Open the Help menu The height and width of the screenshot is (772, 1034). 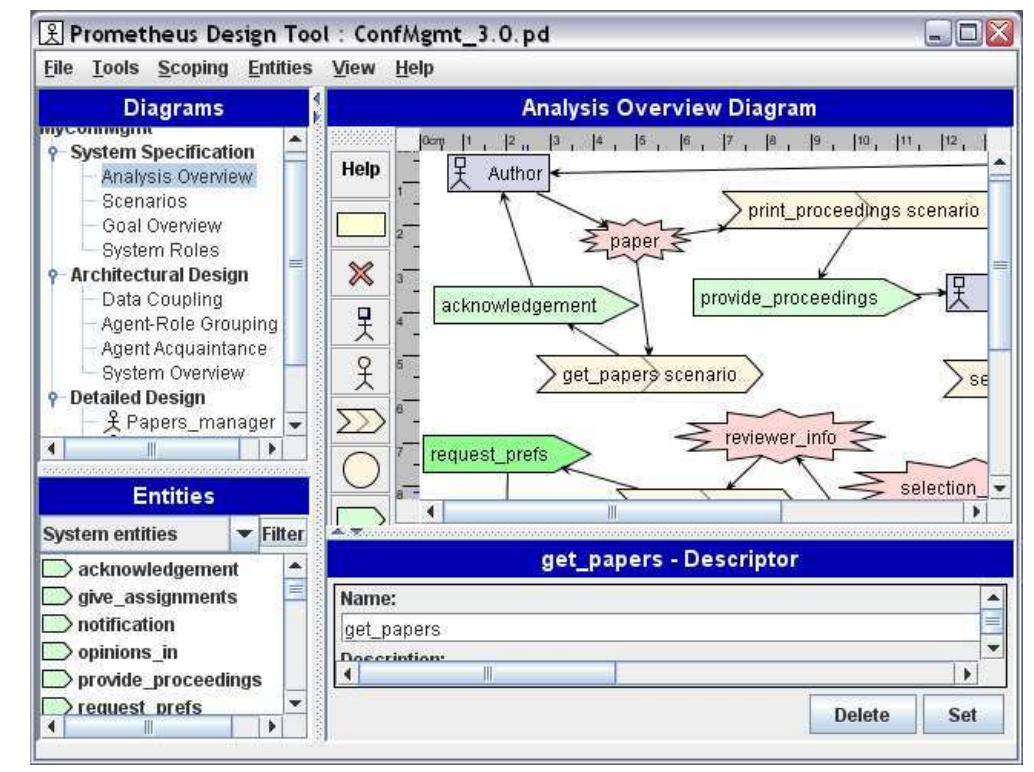point(414,68)
